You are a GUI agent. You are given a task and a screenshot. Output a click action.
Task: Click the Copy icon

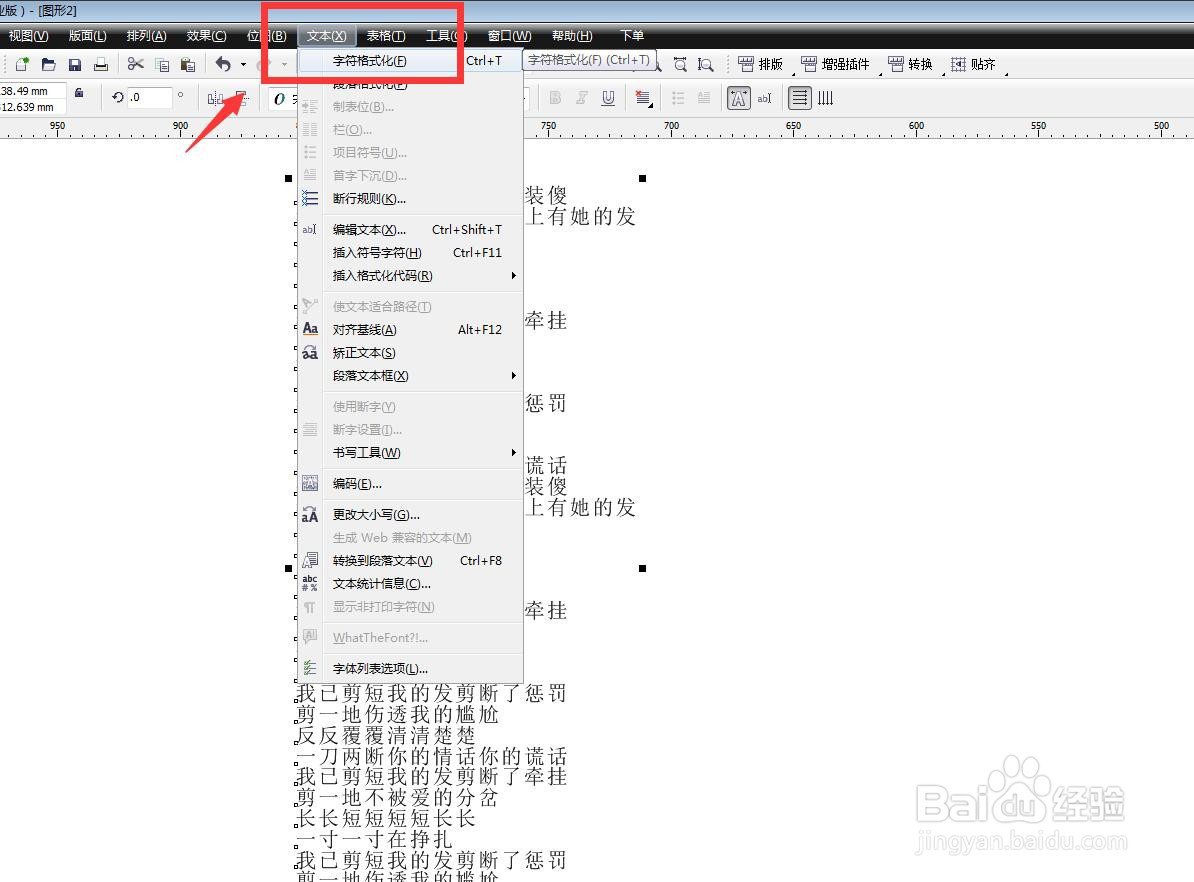[x=161, y=65]
